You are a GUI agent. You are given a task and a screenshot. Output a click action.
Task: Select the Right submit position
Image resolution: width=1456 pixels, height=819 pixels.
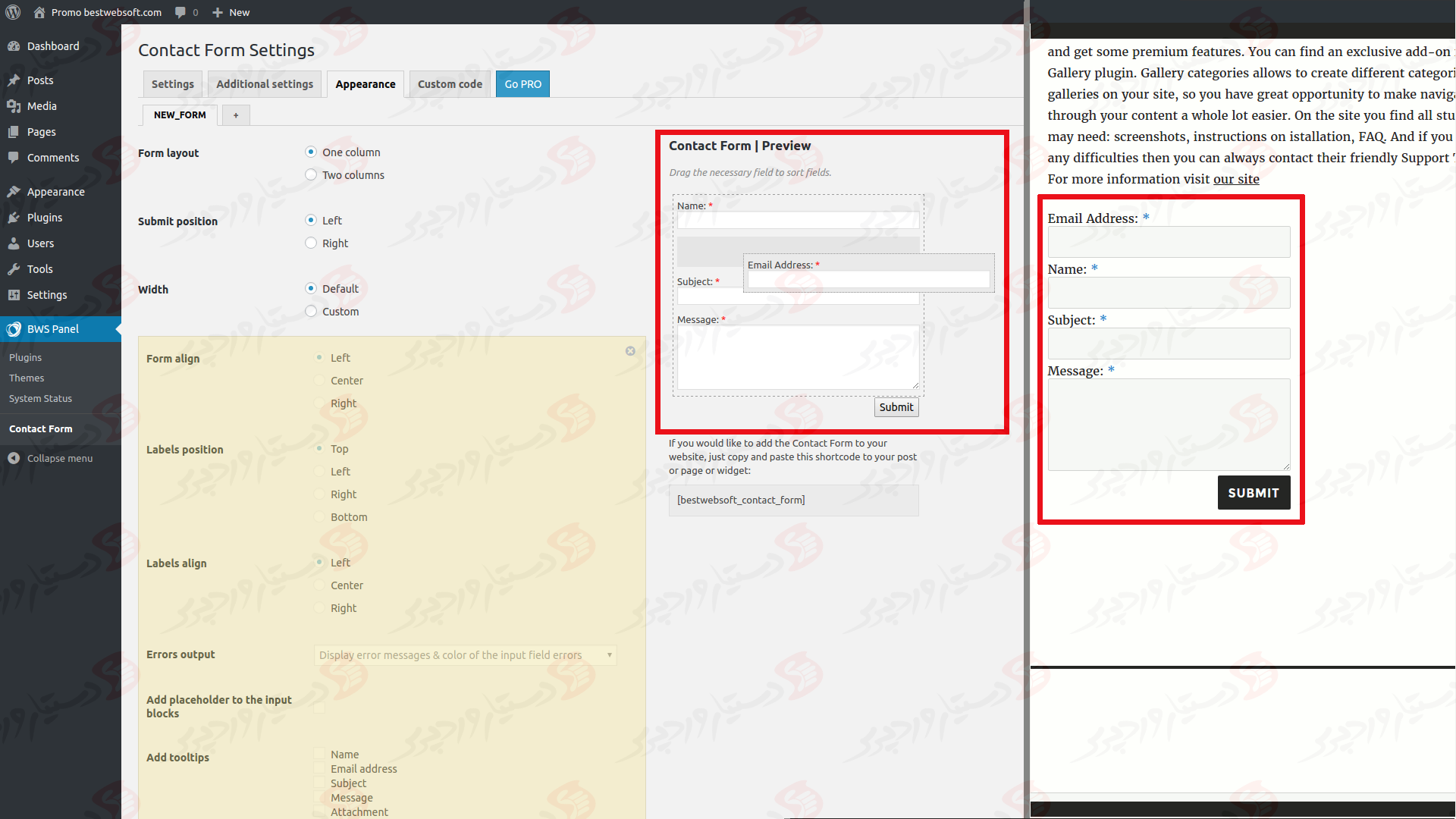[311, 242]
